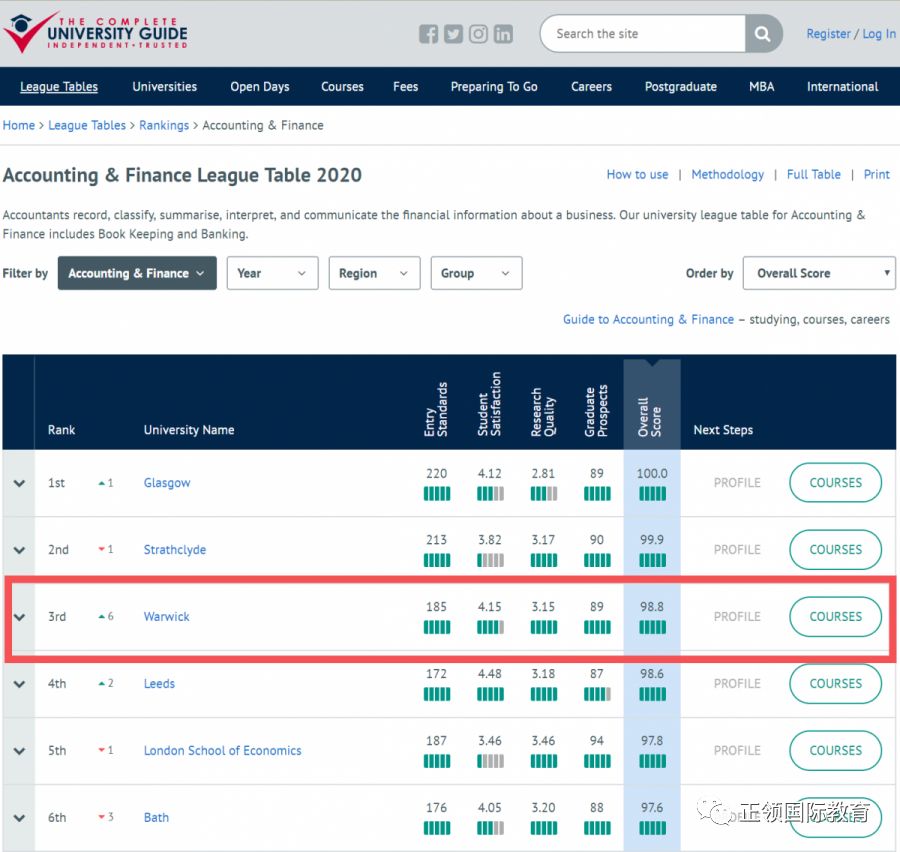Click the Home breadcrumb link
The height and width of the screenshot is (852, 900).
pyautogui.click(x=19, y=125)
